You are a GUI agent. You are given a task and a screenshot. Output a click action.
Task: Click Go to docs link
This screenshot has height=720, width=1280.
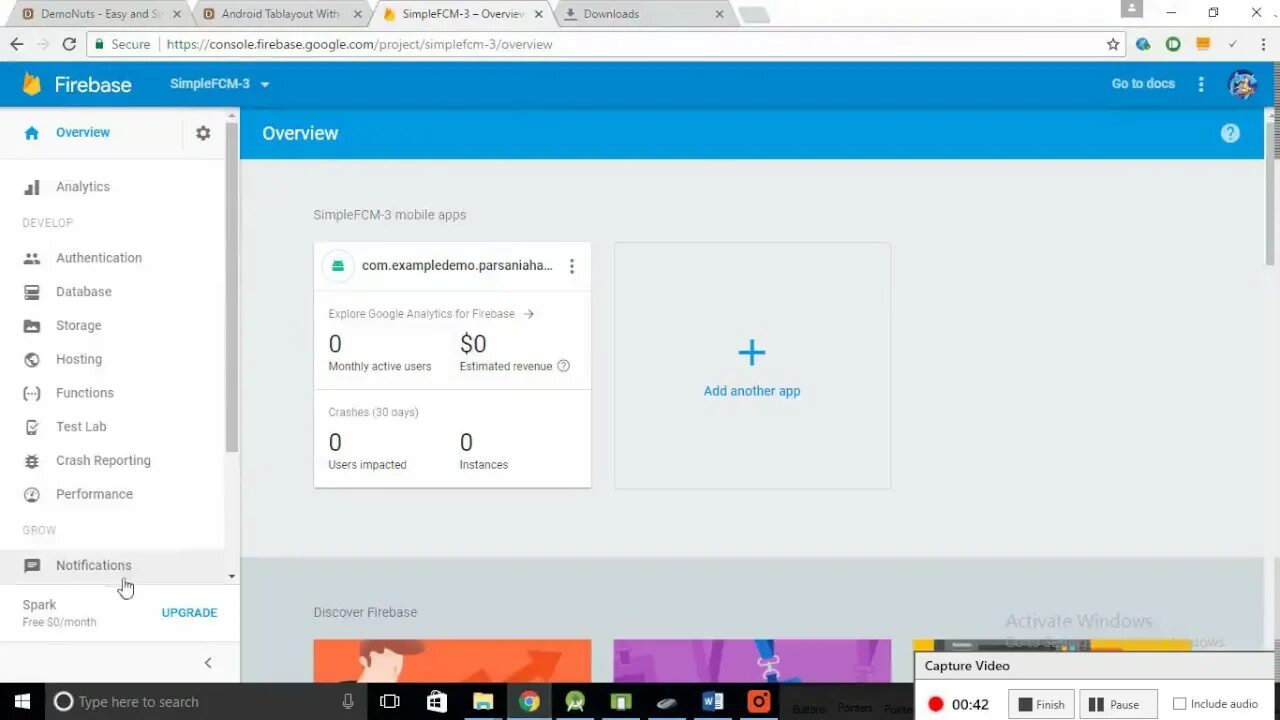click(x=1143, y=84)
